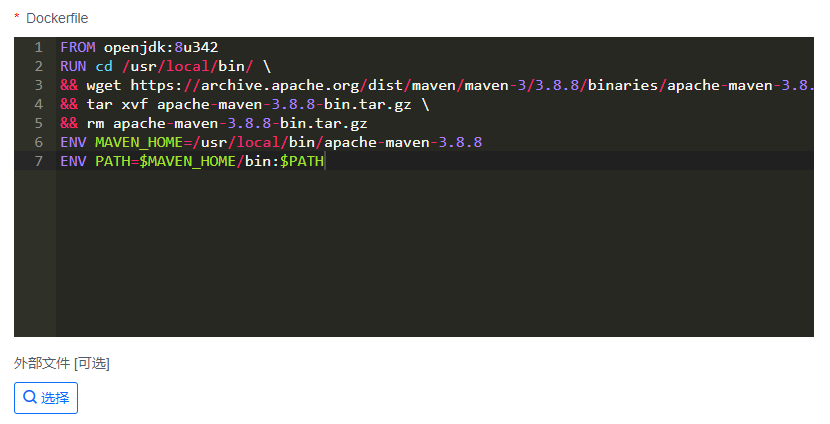Viewport: 830px width, 424px height.
Task: Click the line 'RUN cd /usr/local/bin/ \'
Action: coord(165,66)
